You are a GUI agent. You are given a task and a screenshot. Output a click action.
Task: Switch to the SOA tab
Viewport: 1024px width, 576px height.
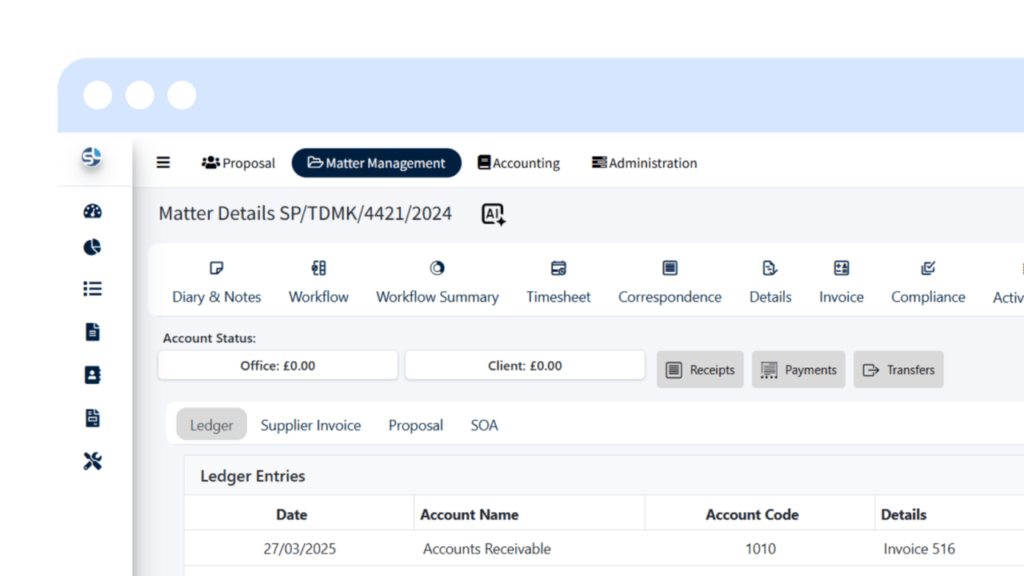(x=484, y=425)
